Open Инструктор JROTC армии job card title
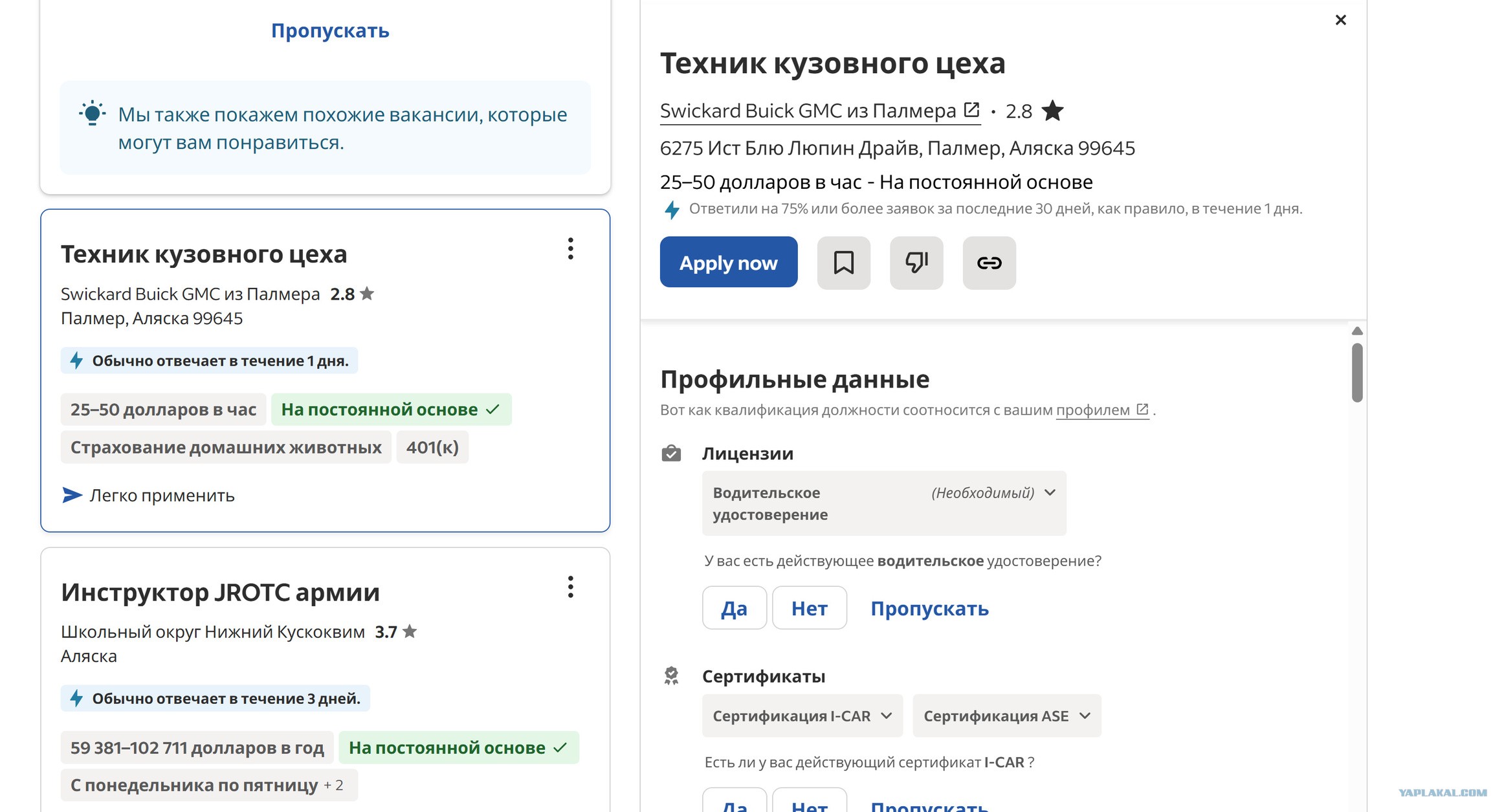Image resolution: width=1504 pixels, height=812 pixels. coord(220,592)
